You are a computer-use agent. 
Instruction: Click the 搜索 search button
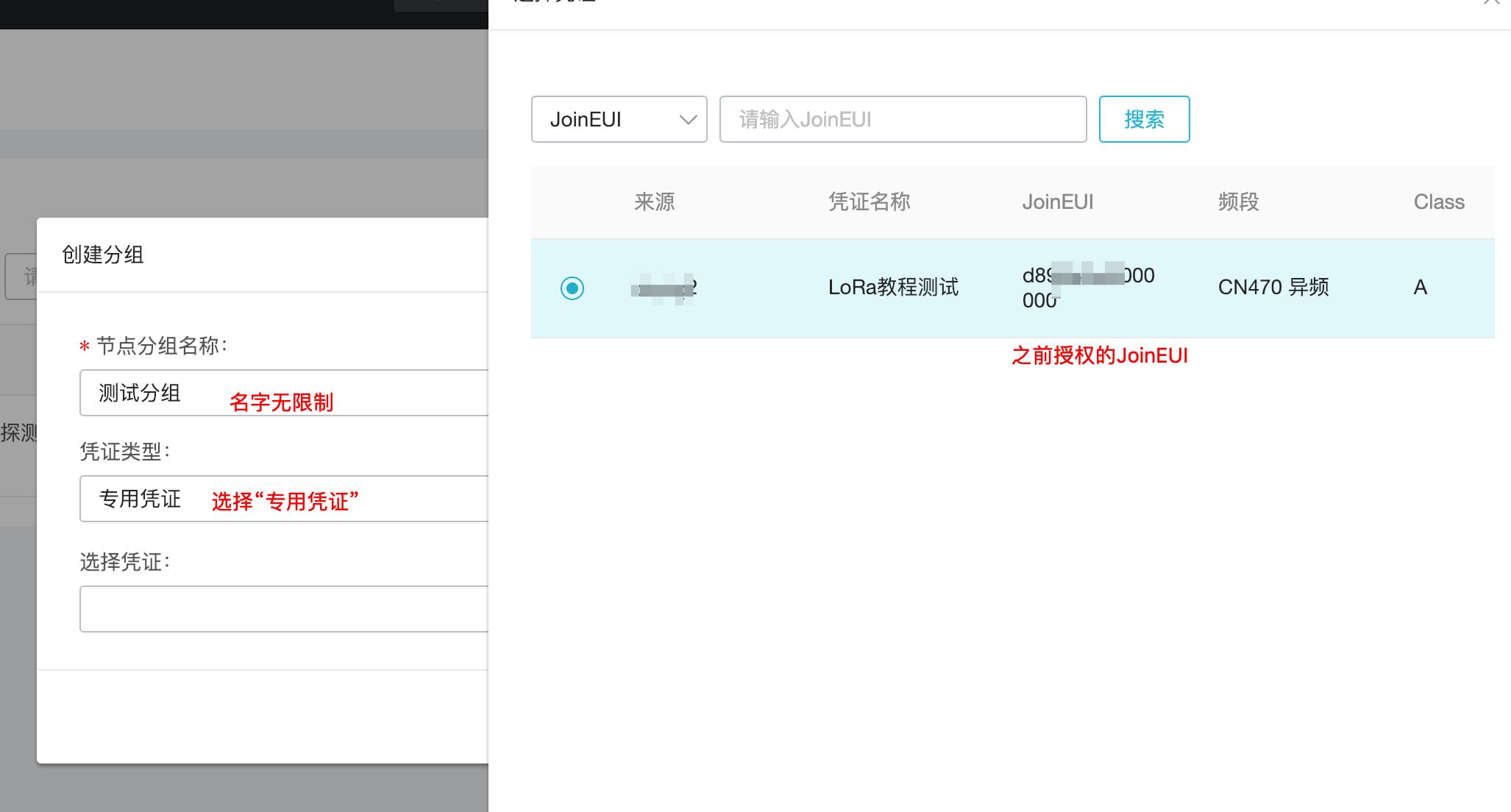tap(1143, 119)
